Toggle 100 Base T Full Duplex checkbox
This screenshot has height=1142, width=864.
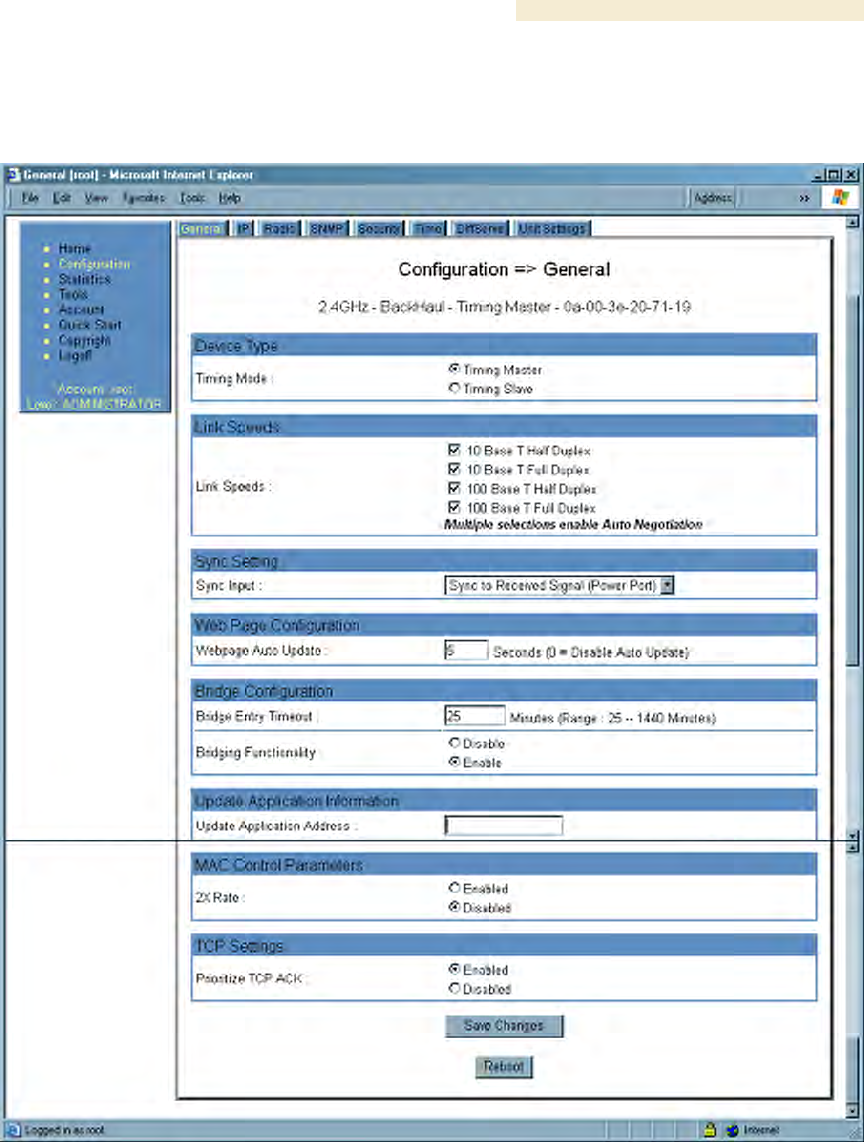tap(454, 506)
